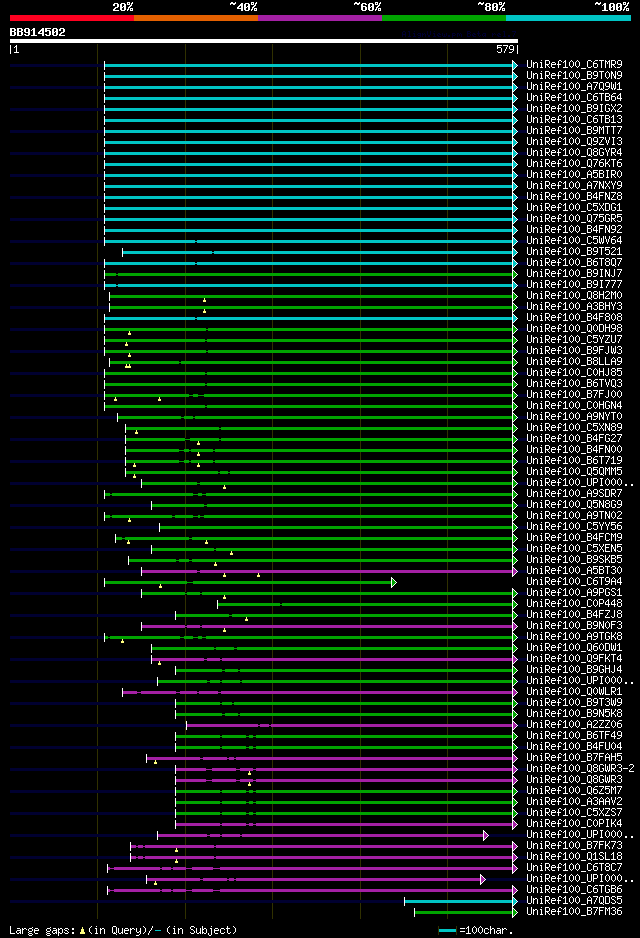
Task: Select label UniRef100_A9NYT0
Action: click(574, 416)
